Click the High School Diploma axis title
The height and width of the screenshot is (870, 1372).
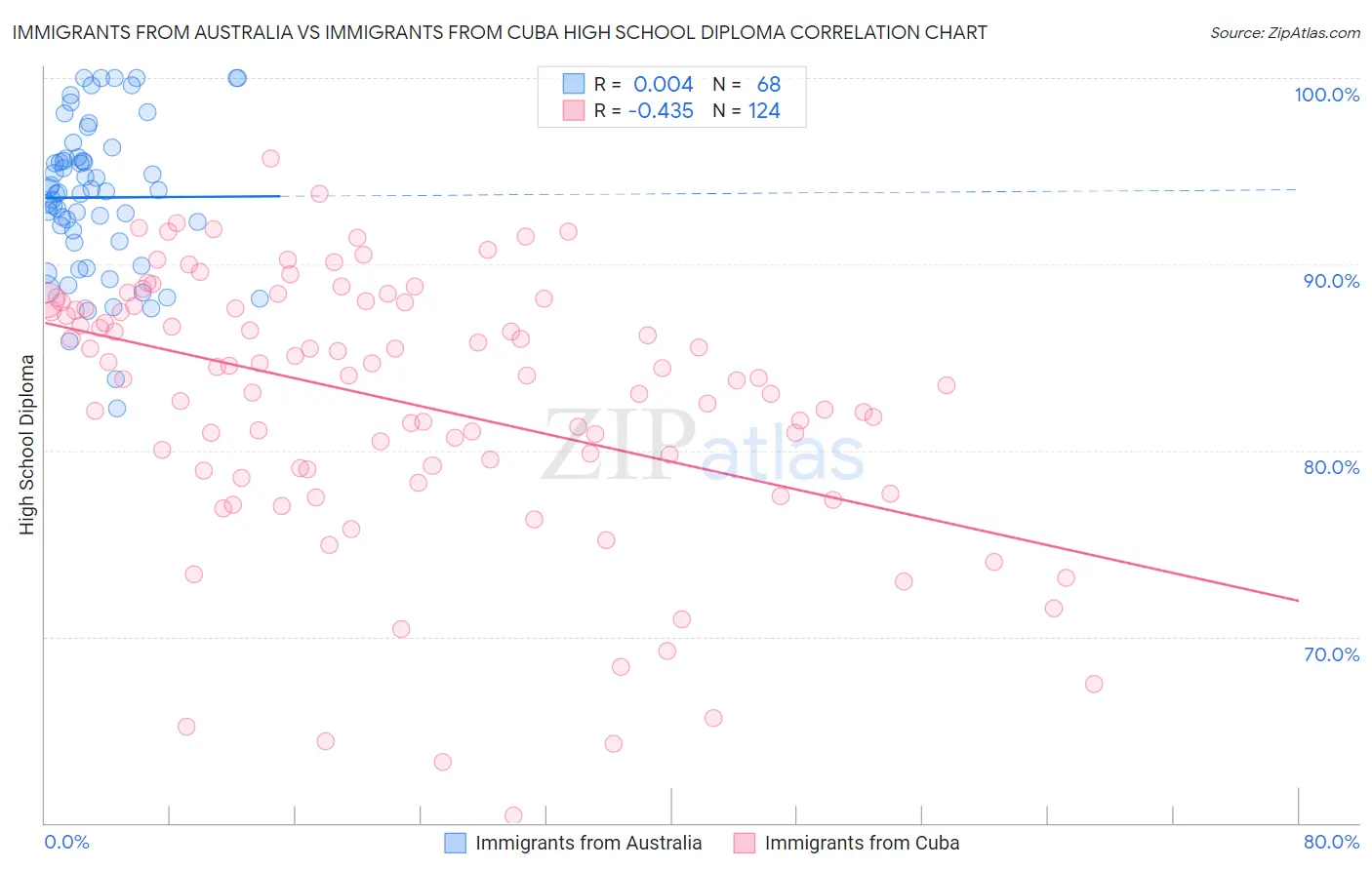click(x=27, y=444)
